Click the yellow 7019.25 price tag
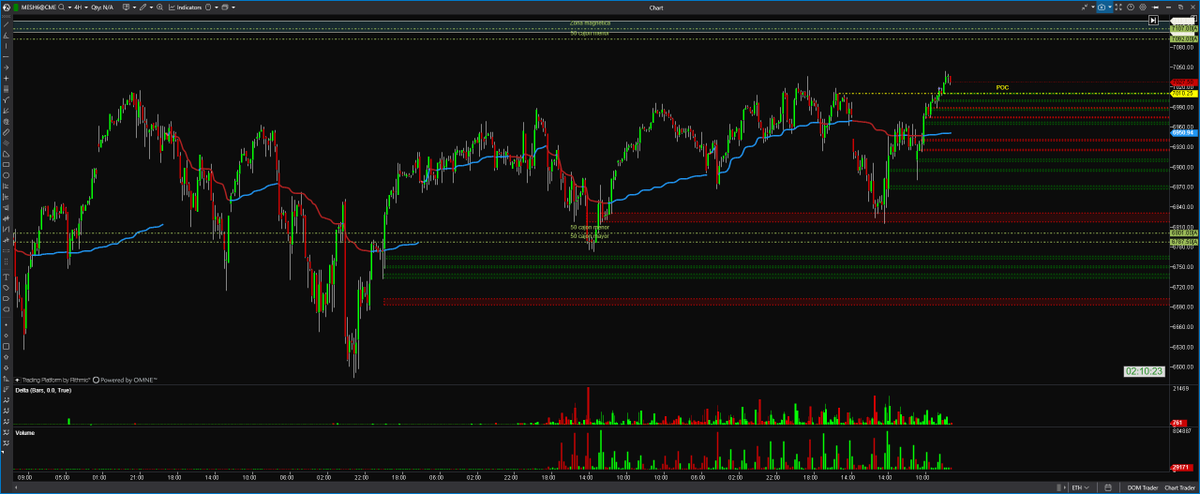Viewport: 1200px width, 494px height. pyautogui.click(x=1184, y=92)
